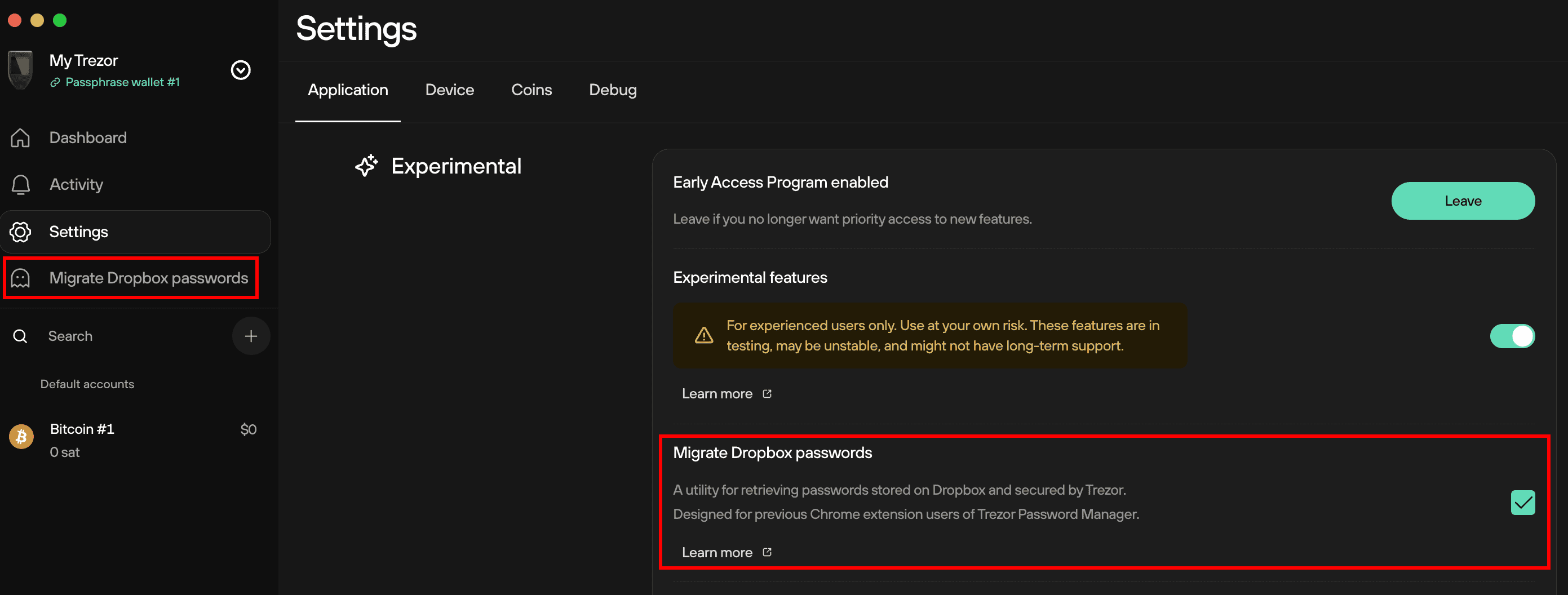1568x595 pixels.
Task: Switch to the Debug tab
Action: tap(612, 90)
